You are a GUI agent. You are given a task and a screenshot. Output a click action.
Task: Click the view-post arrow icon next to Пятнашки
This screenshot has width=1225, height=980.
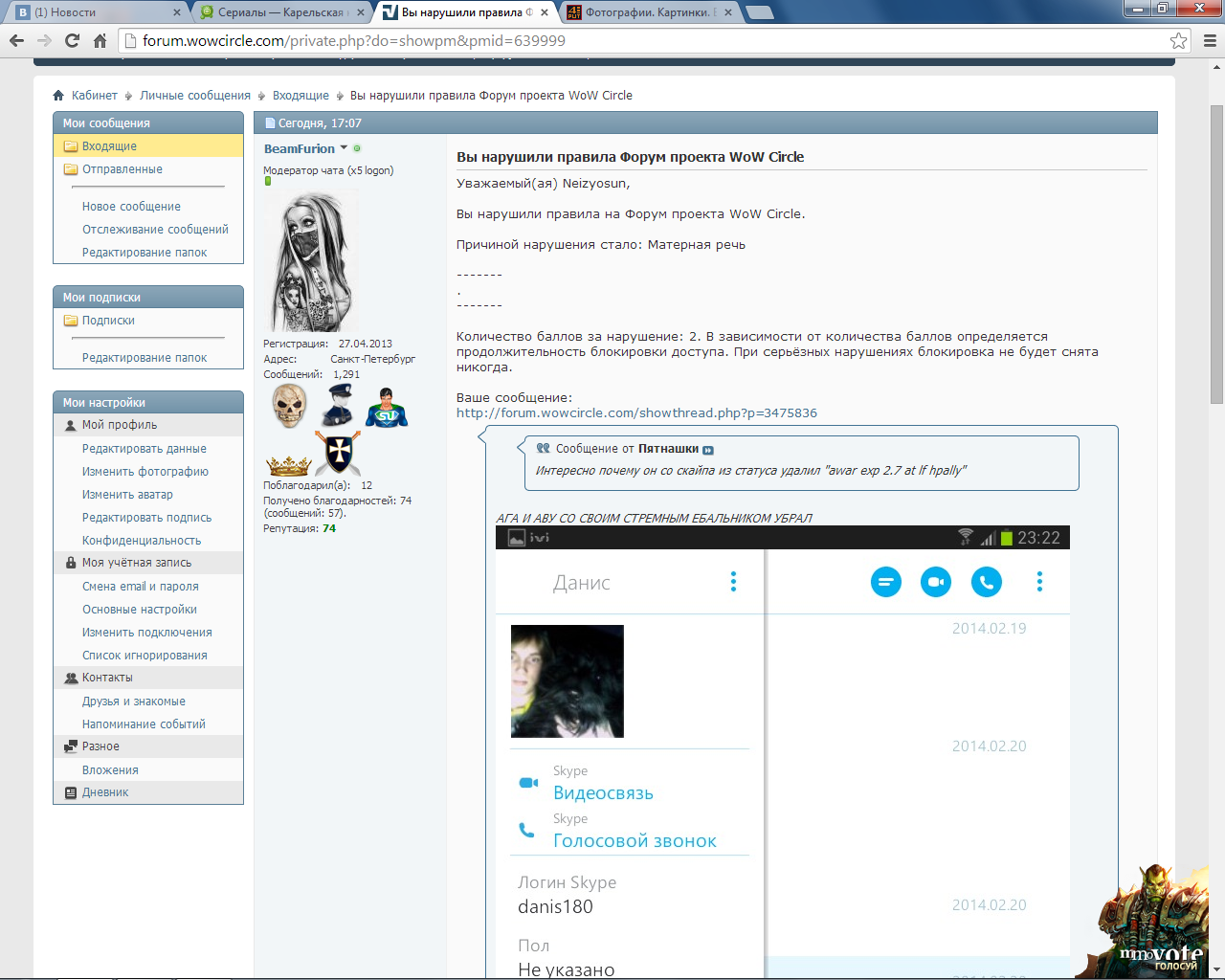[708, 450]
